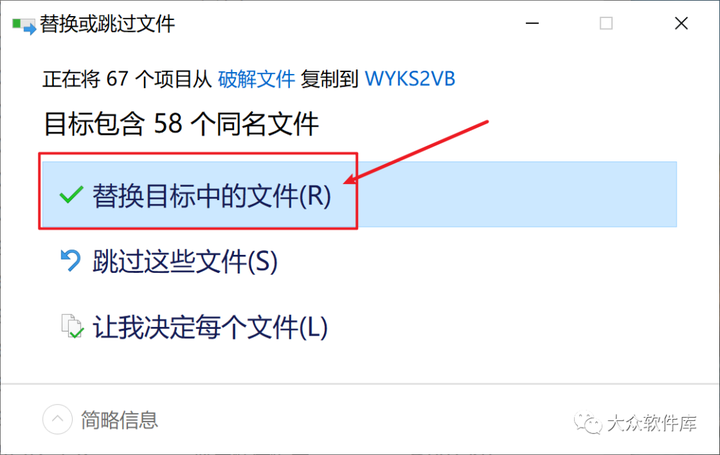Viewport: 720px width, 455px height.
Task: Click the compare files icon with checkmark
Action: coord(72,326)
